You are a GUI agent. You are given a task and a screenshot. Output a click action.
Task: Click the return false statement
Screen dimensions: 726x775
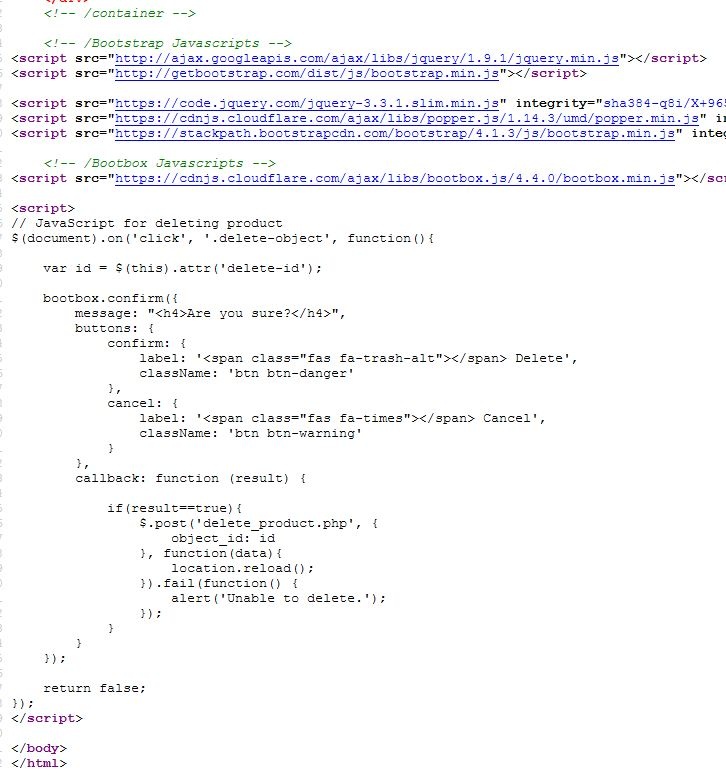pos(94,688)
